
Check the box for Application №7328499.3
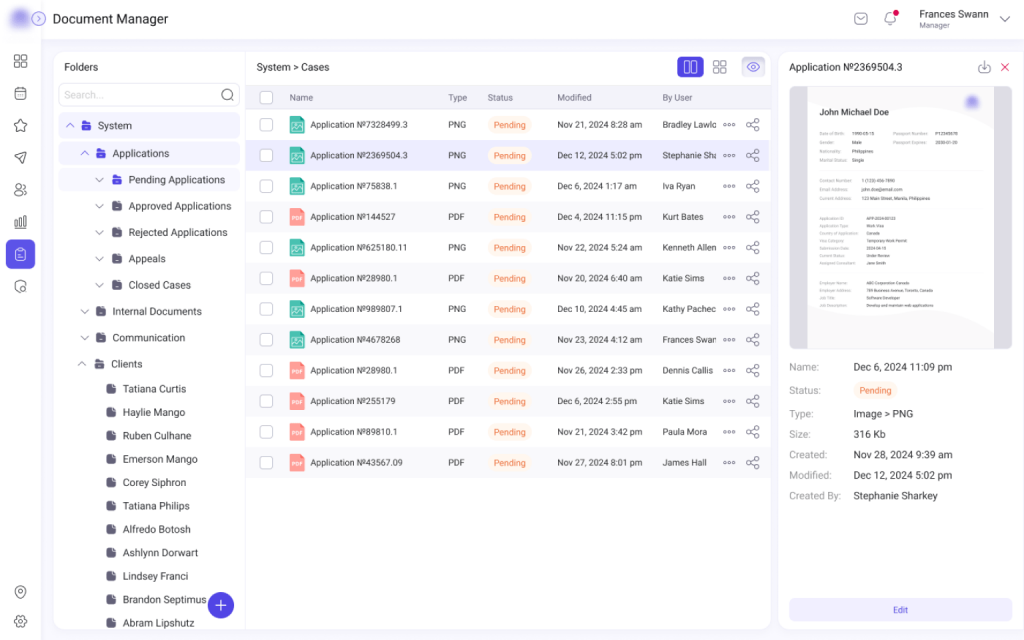266,125
